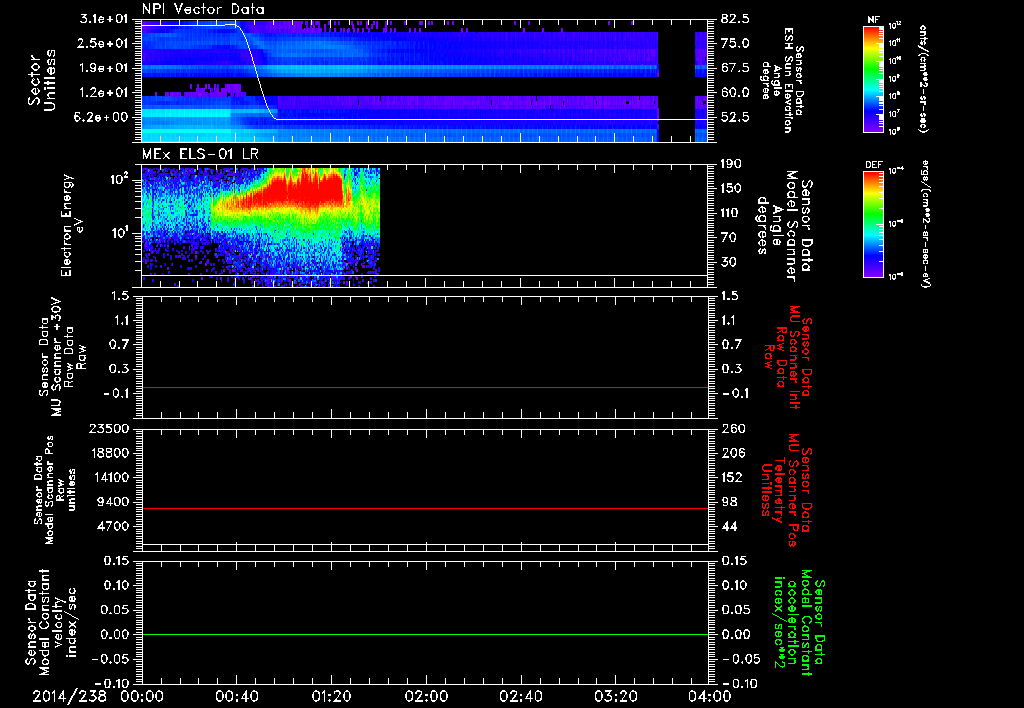Image resolution: width=1024 pixels, height=708 pixels.
Task: Click the "2014/238" date label
Action: tap(70, 696)
